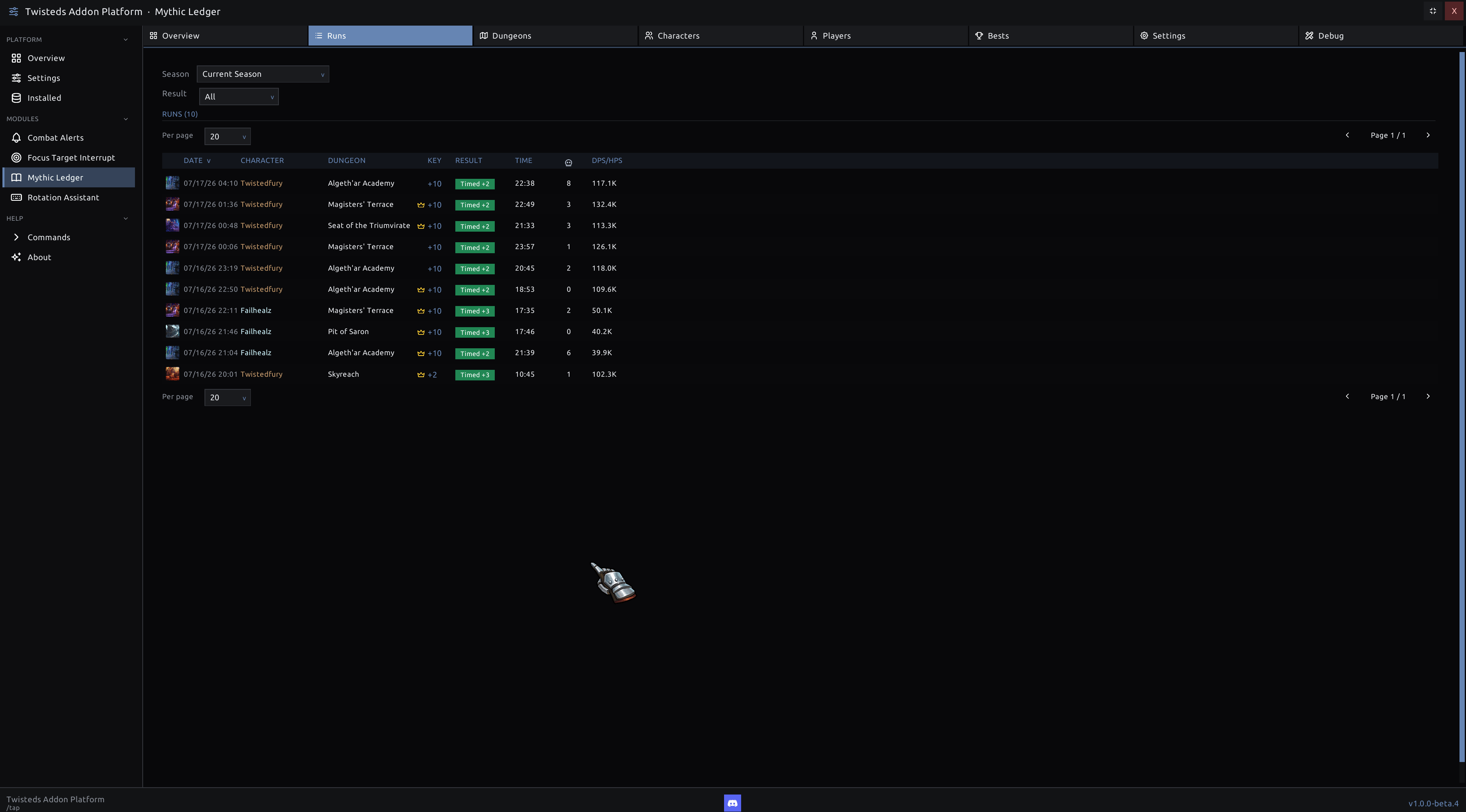Click the Timed +3 badge on Skyreach run
Screen dimensions: 1466x812
coord(474,375)
